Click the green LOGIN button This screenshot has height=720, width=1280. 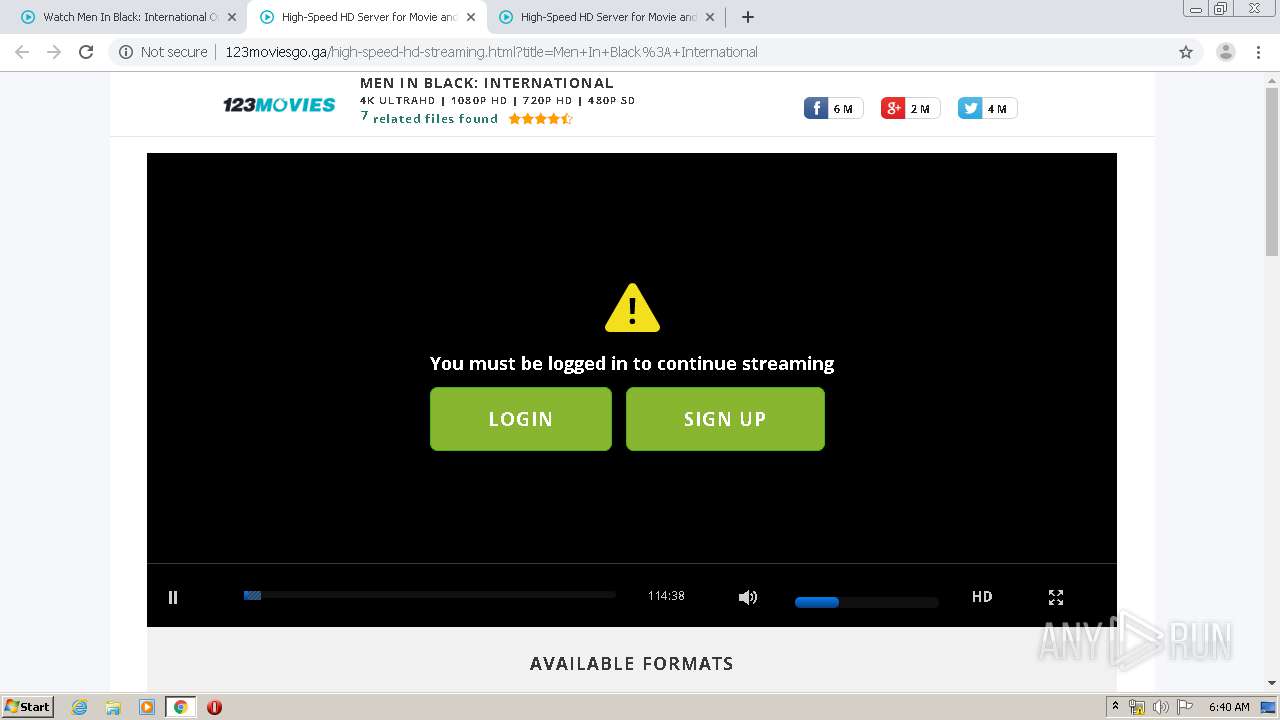tap(521, 419)
